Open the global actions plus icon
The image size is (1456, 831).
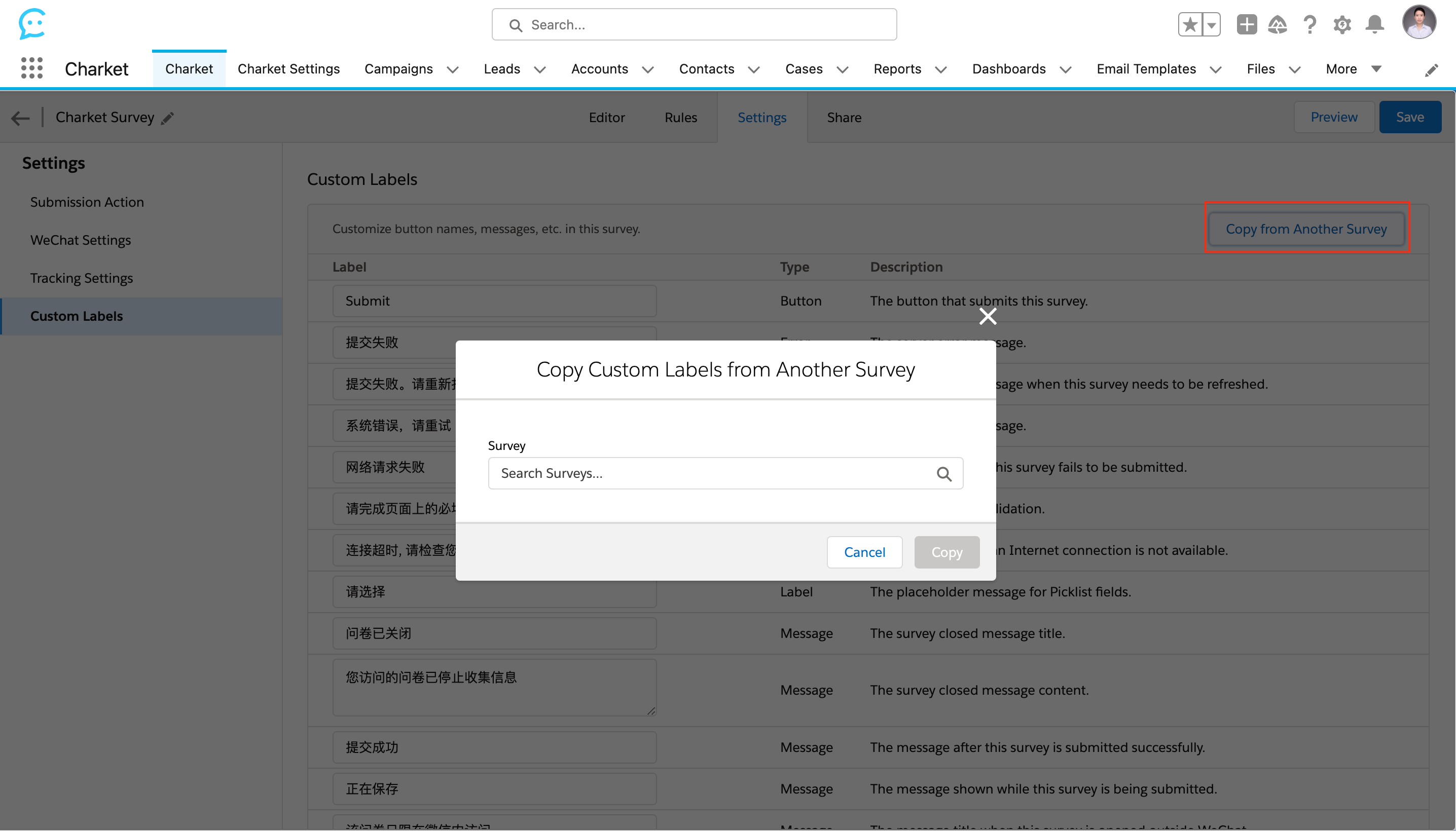click(1247, 24)
